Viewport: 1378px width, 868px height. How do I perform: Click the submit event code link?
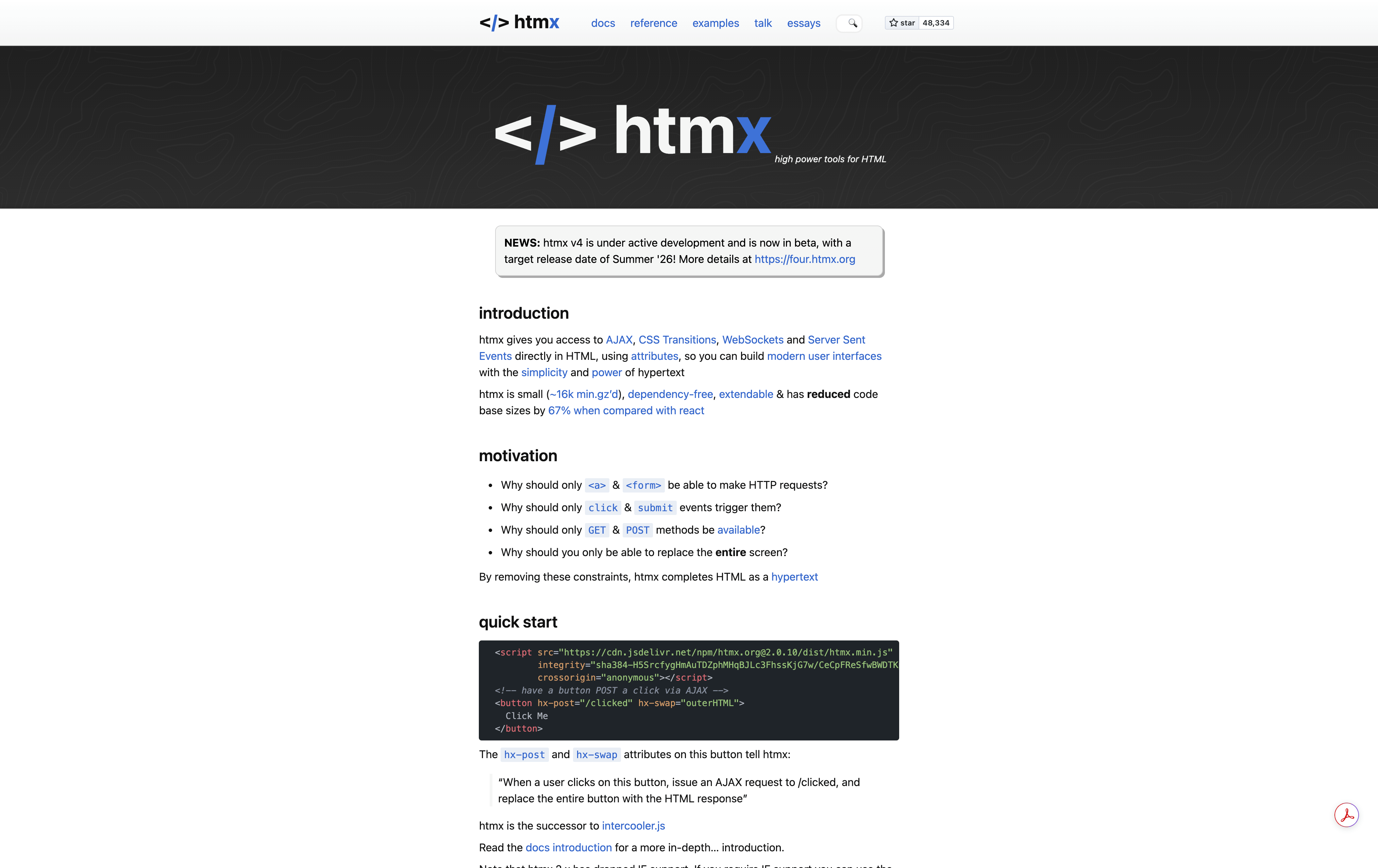(x=655, y=507)
